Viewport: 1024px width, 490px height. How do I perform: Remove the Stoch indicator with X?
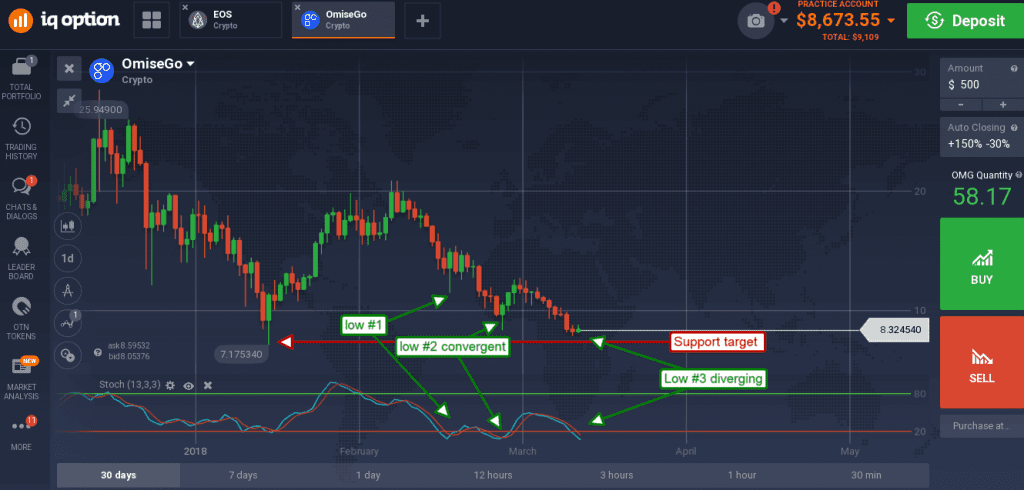coord(208,385)
